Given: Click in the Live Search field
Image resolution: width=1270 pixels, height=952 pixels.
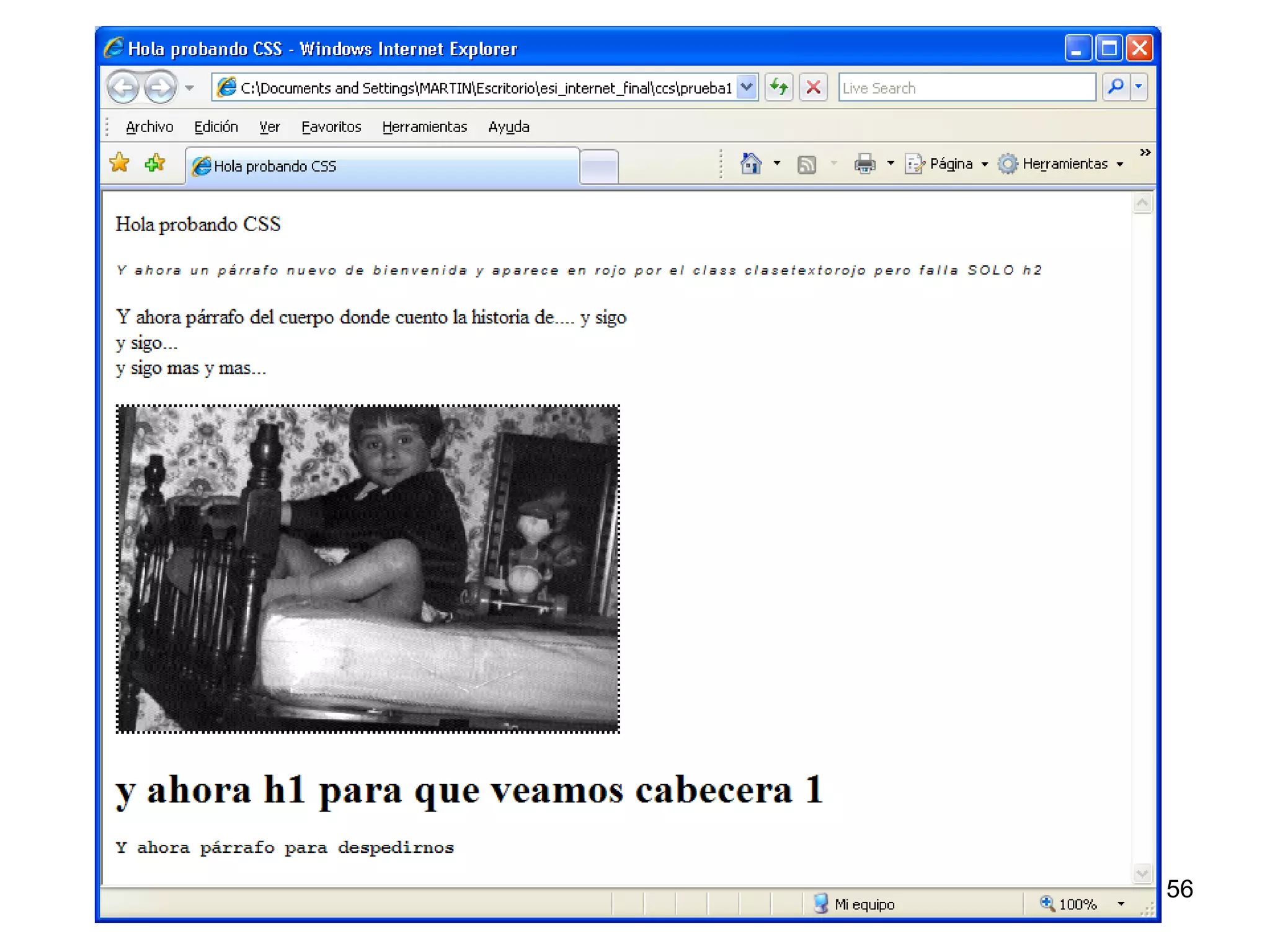Looking at the screenshot, I should [966, 88].
